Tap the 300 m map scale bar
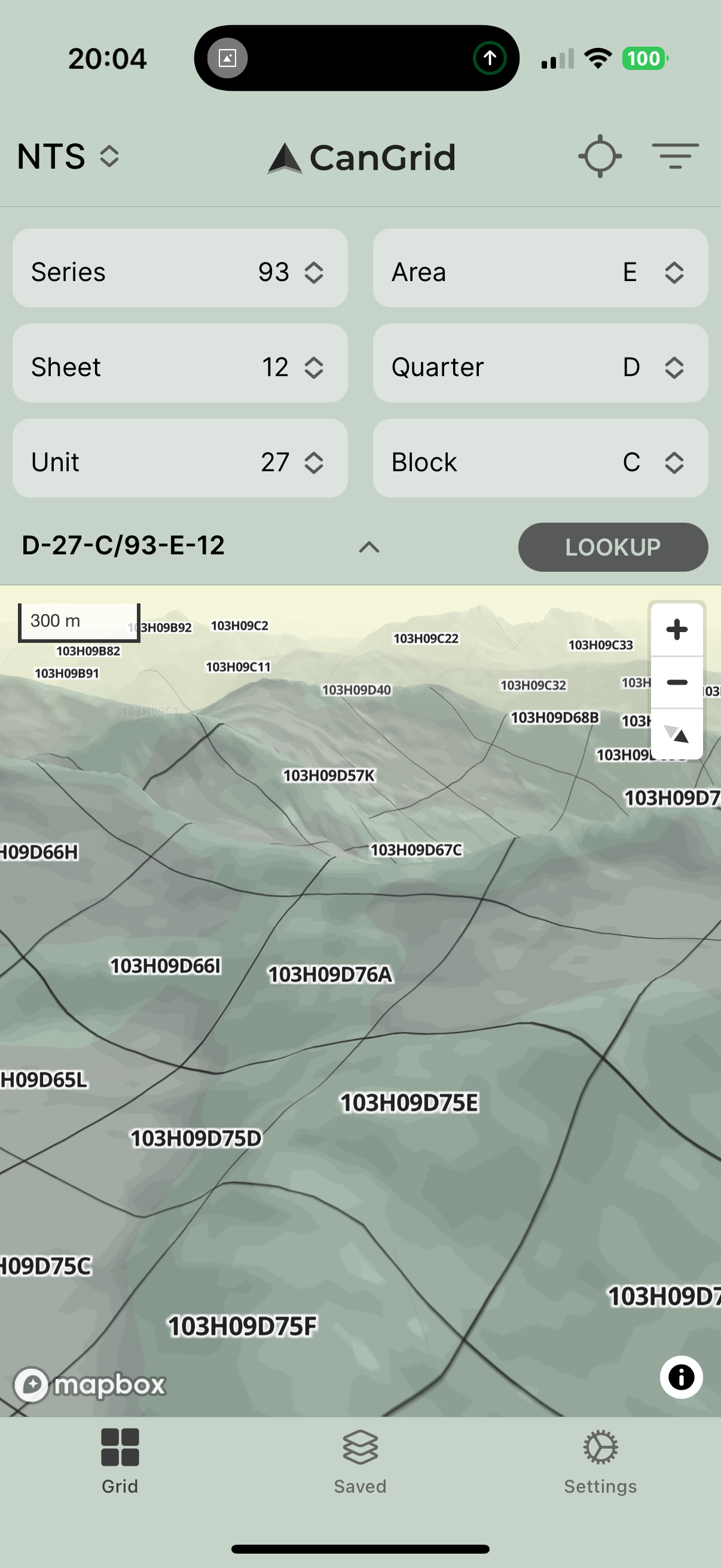 (x=79, y=622)
